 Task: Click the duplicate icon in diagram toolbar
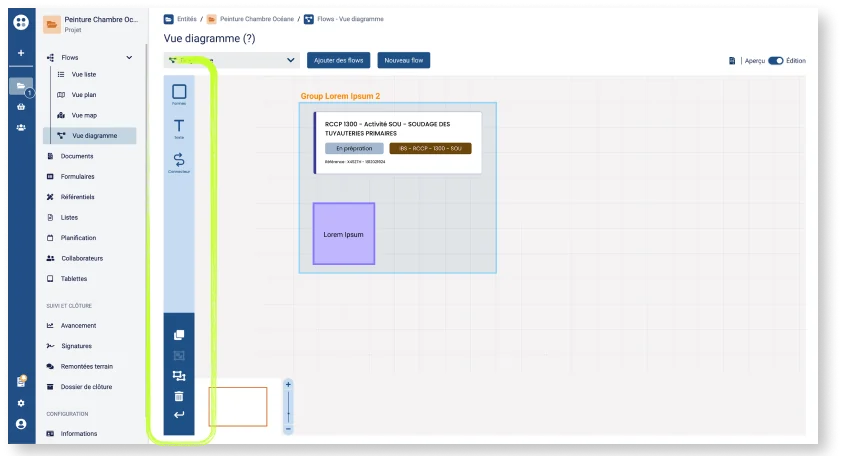[x=179, y=335]
